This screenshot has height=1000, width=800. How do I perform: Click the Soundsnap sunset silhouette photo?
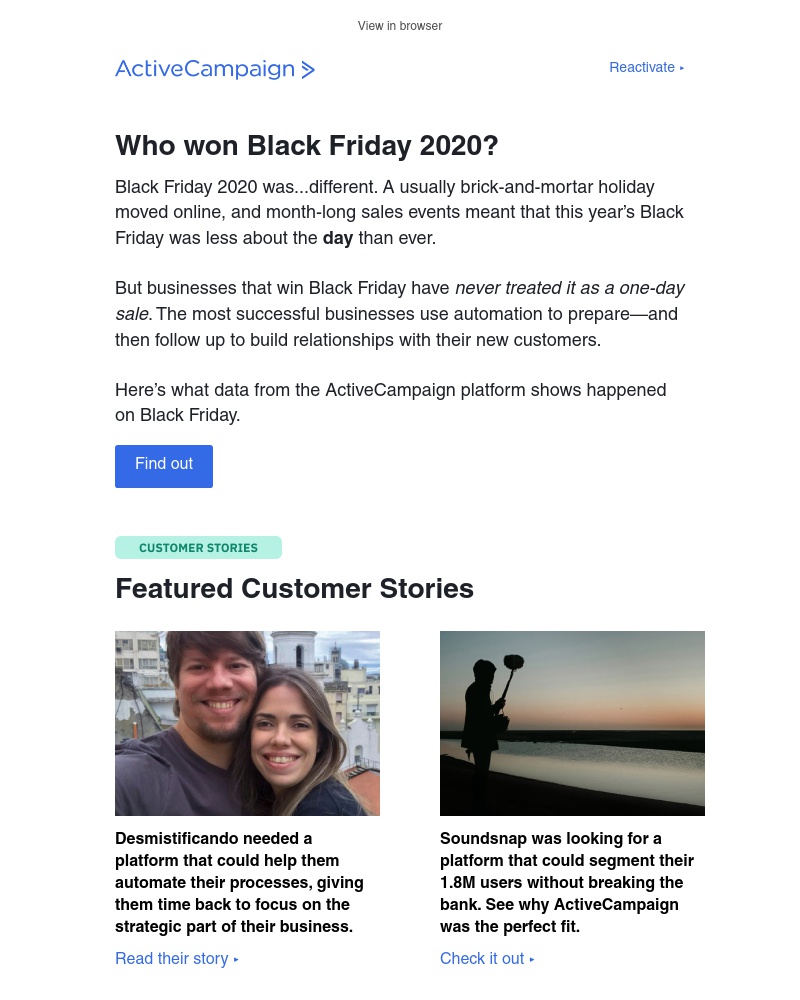coord(572,723)
